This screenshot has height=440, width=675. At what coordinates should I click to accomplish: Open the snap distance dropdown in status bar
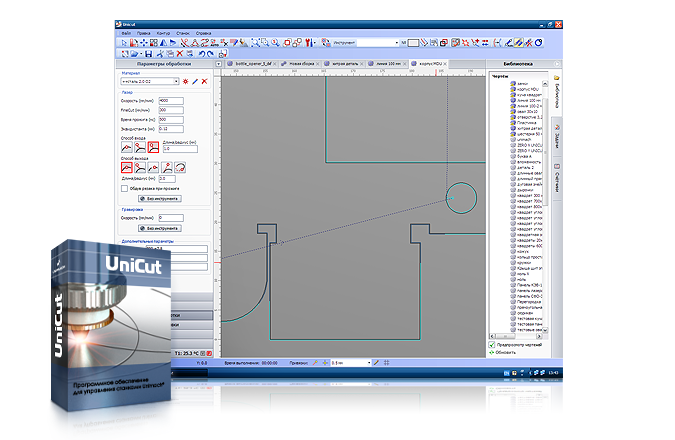pyautogui.click(x=369, y=363)
